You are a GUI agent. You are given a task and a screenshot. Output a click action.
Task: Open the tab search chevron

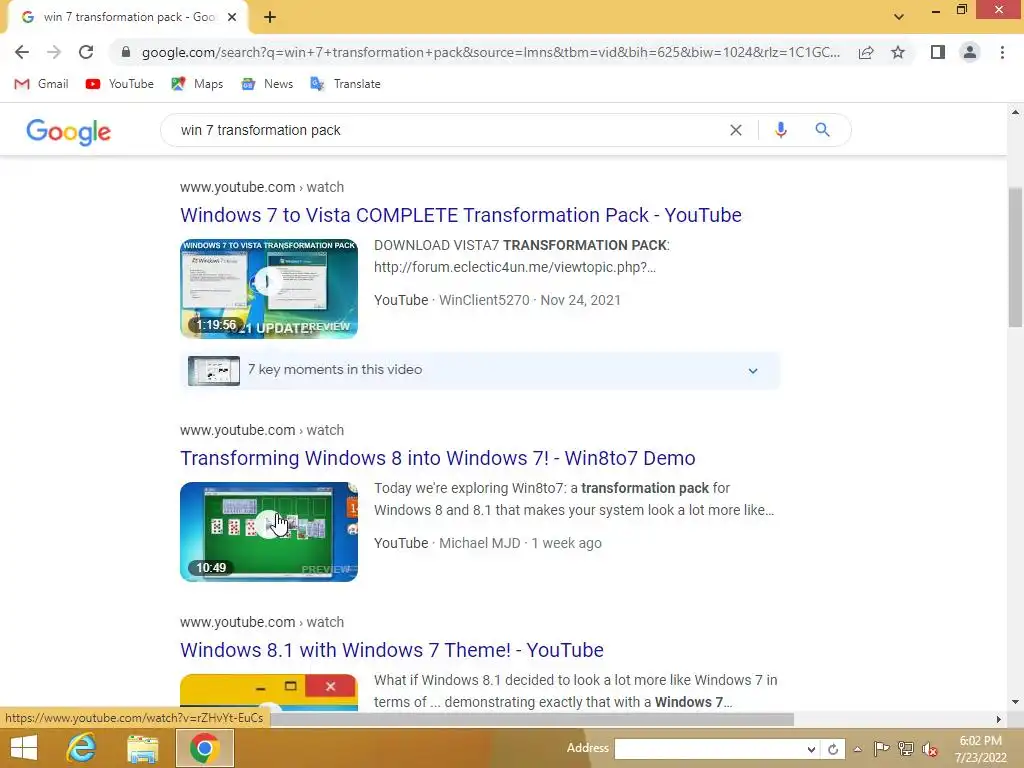pos(899,17)
